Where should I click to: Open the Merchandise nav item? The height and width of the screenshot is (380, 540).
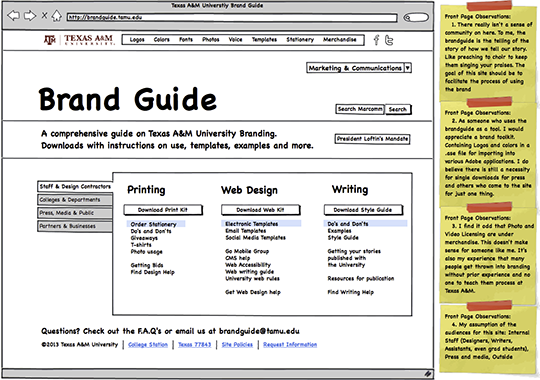(340, 40)
